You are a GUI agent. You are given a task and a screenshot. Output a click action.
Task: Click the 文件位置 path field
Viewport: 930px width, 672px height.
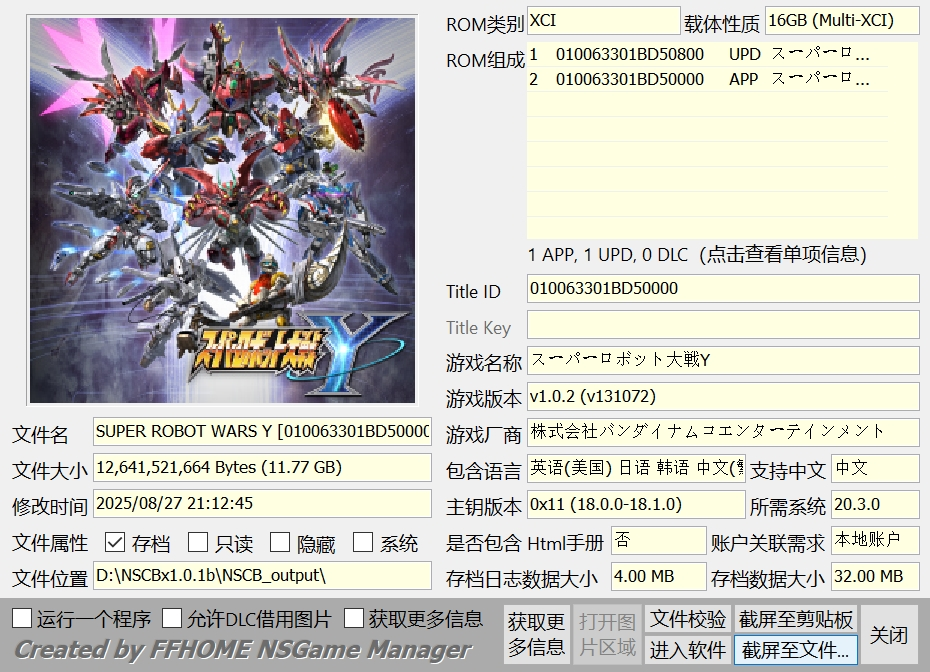pyautogui.click(x=262, y=576)
